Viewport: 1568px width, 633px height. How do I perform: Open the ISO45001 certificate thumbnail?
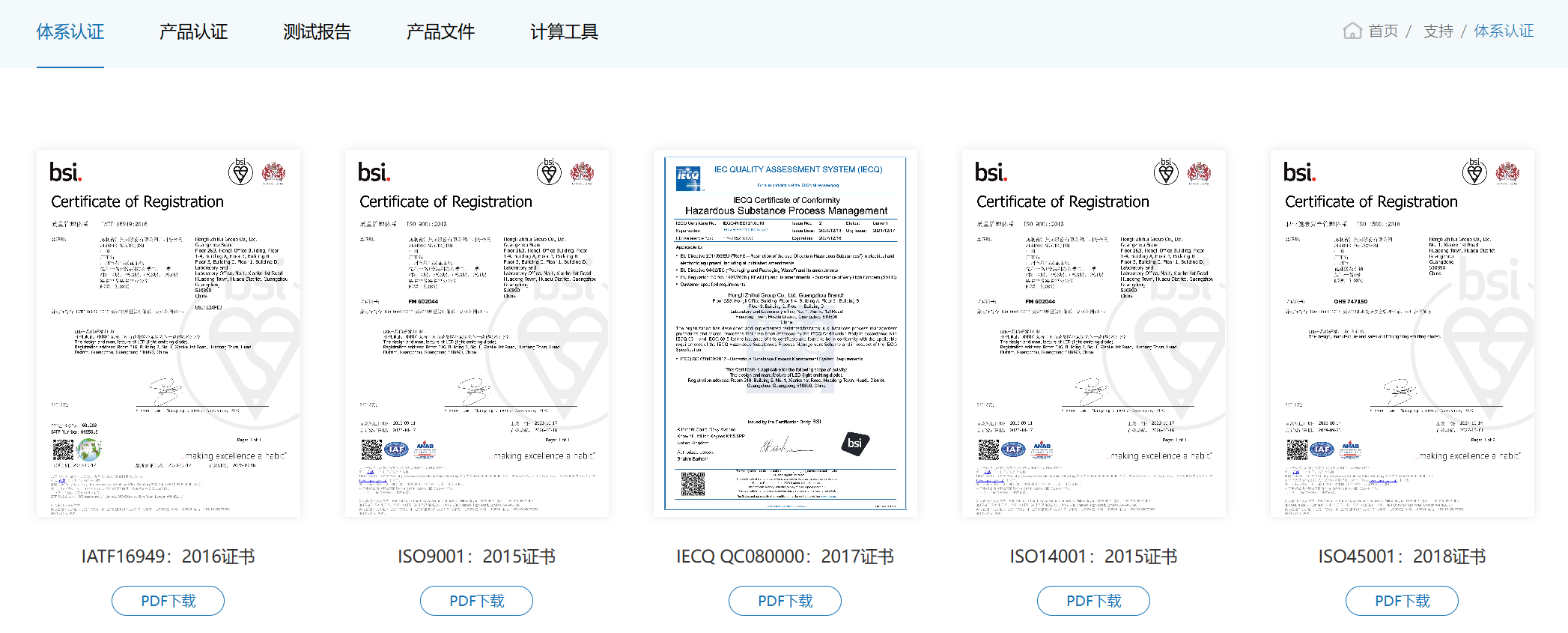coord(1403,333)
